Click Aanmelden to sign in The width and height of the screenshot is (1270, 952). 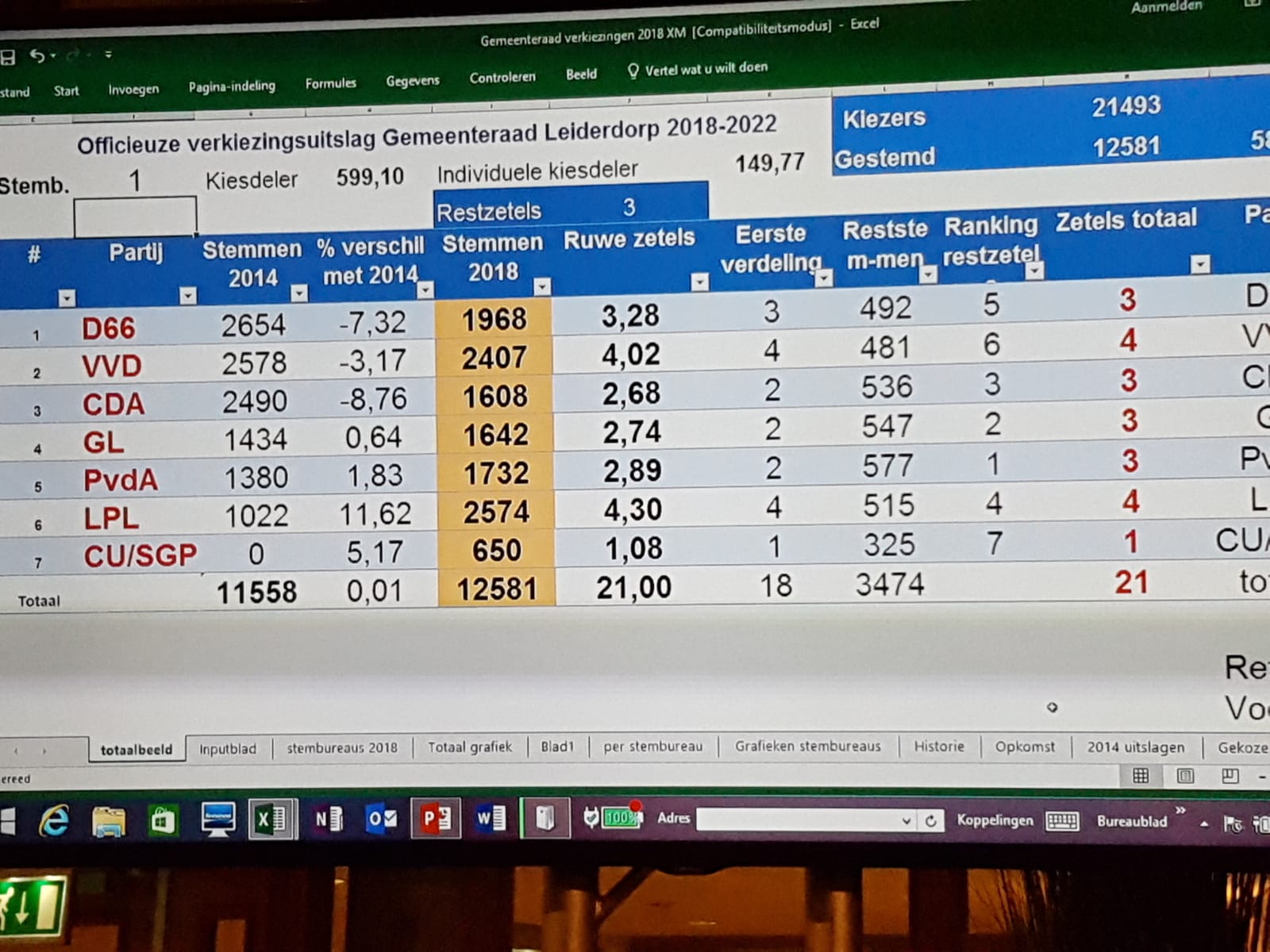click(x=1166, y=8)
